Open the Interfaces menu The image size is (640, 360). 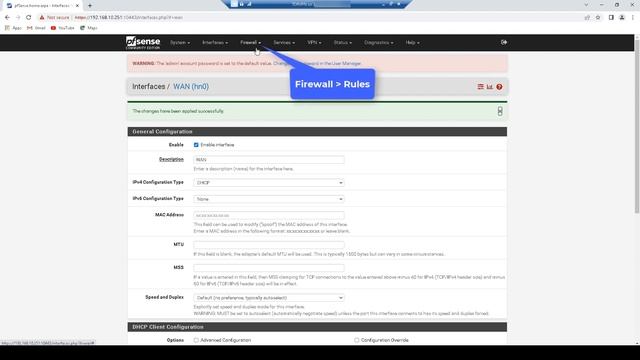coord(215,42)
